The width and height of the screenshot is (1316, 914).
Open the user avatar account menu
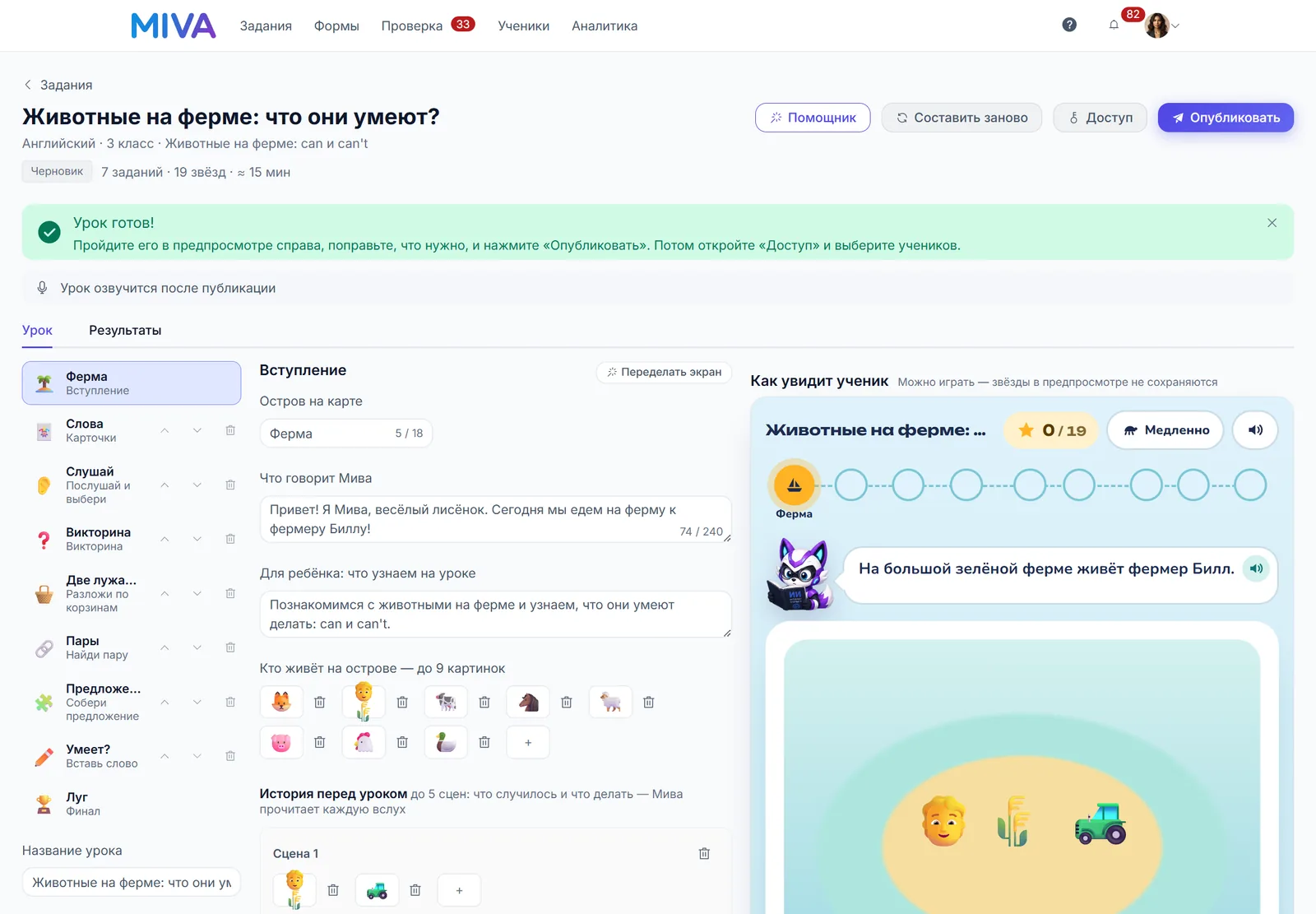1162,26
